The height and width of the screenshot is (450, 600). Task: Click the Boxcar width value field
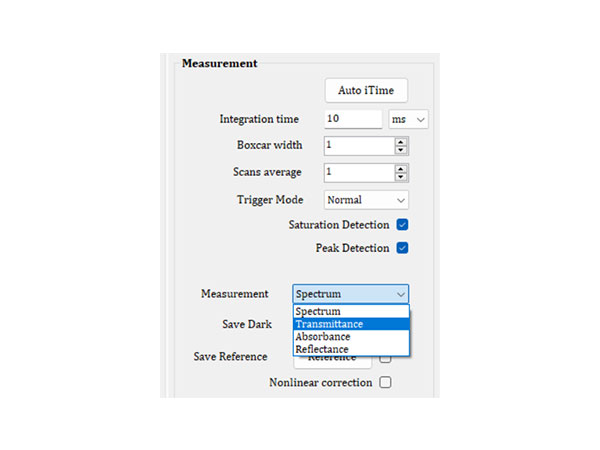(358, 145)
